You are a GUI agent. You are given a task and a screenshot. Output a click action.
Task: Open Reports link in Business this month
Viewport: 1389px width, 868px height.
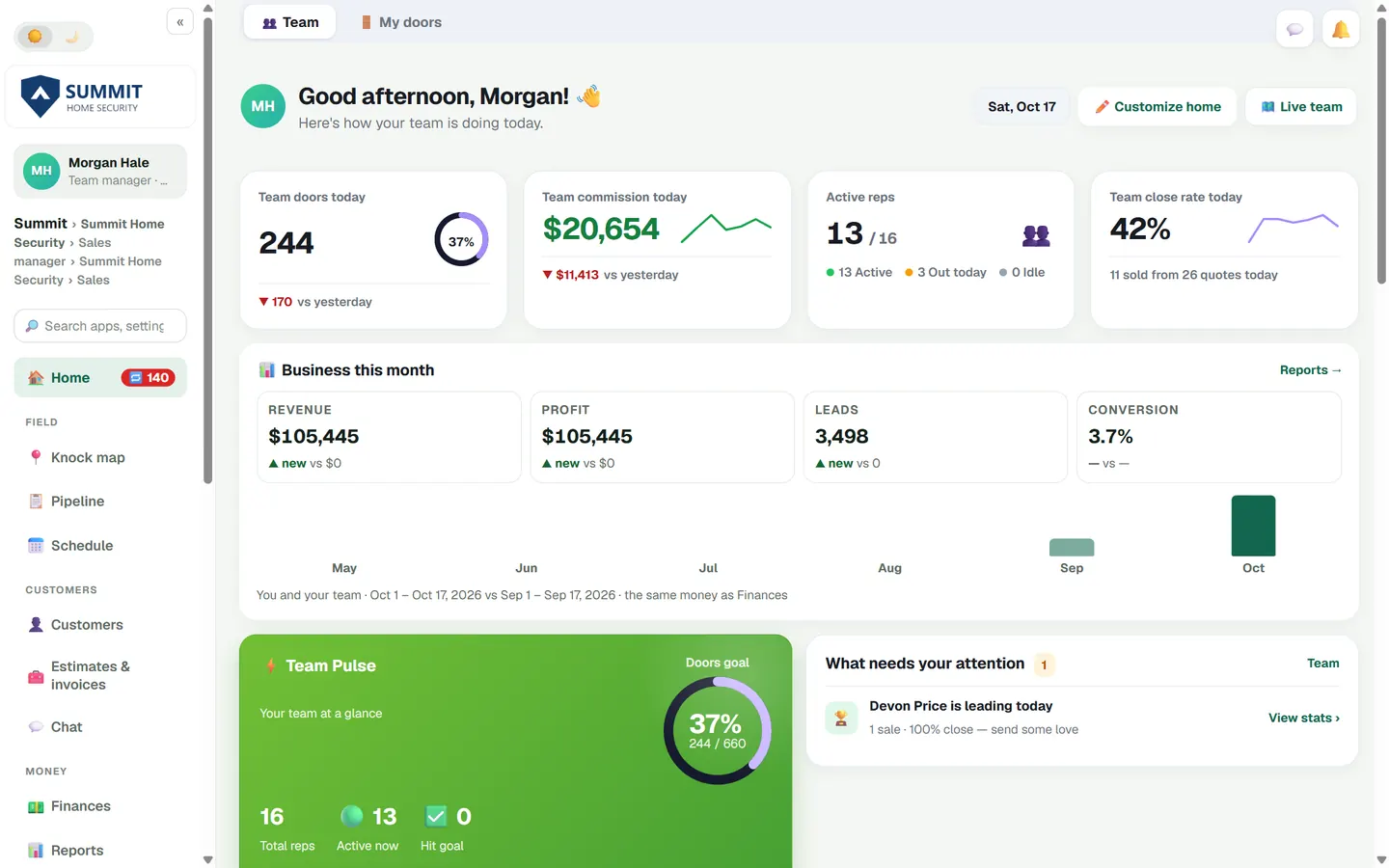pos(1311,370)
